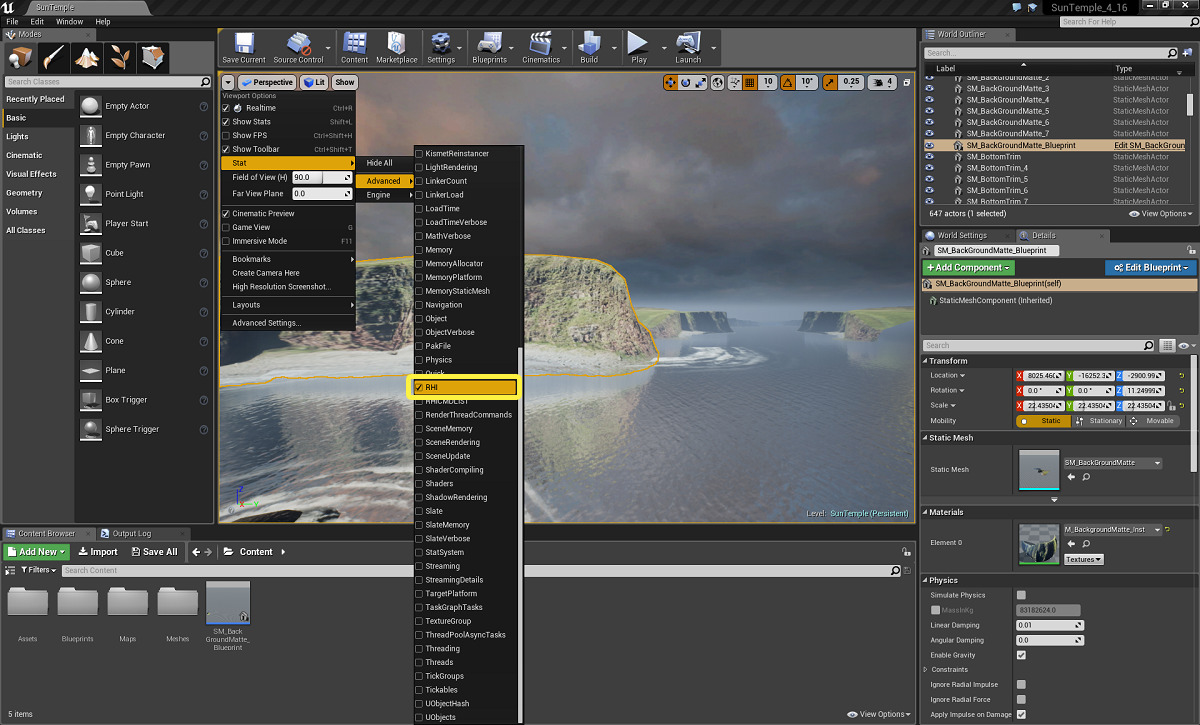Hide SM_BottomTrim using its eye icon

[930, 157]
